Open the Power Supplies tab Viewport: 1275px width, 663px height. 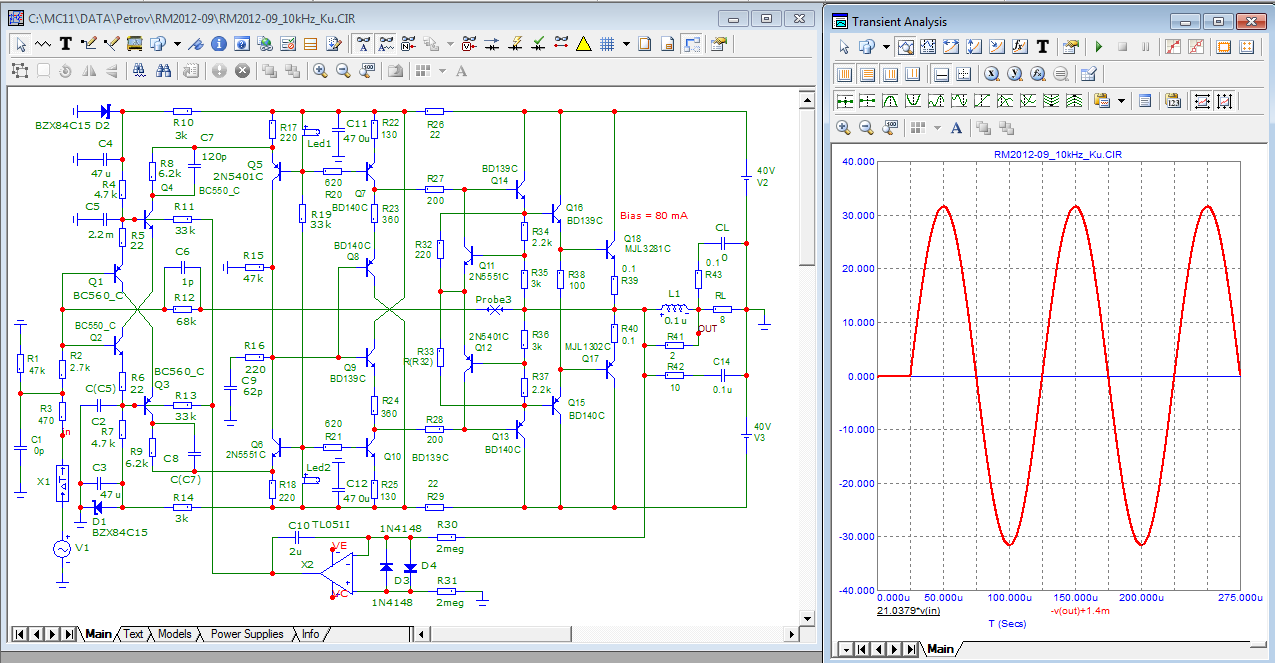(247, 634)
